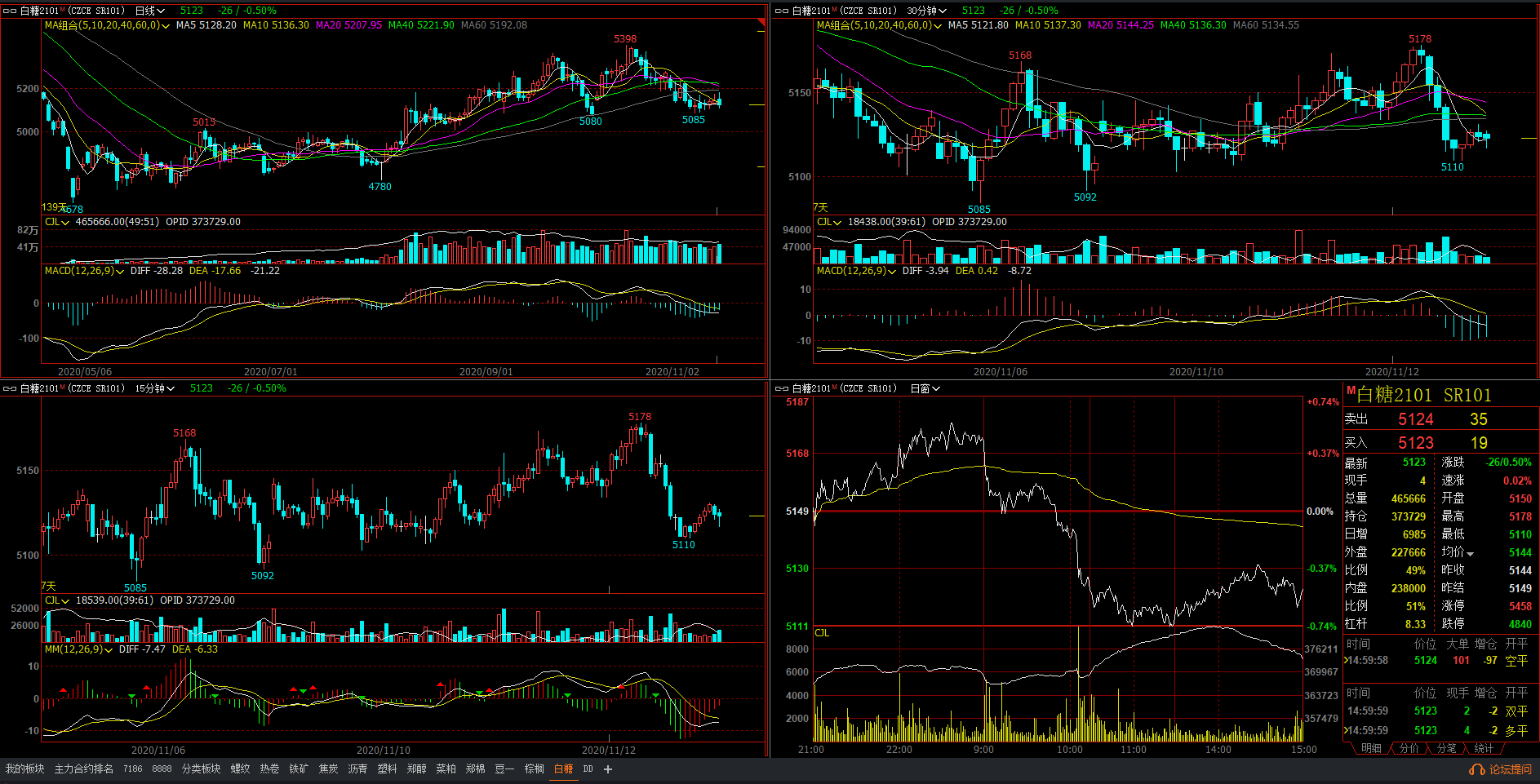Viewport: 1540px width, 784px height.
Task: Click the link icon in the 15-minute chart header
Action: pyautogui.click(x=10, y=388)
